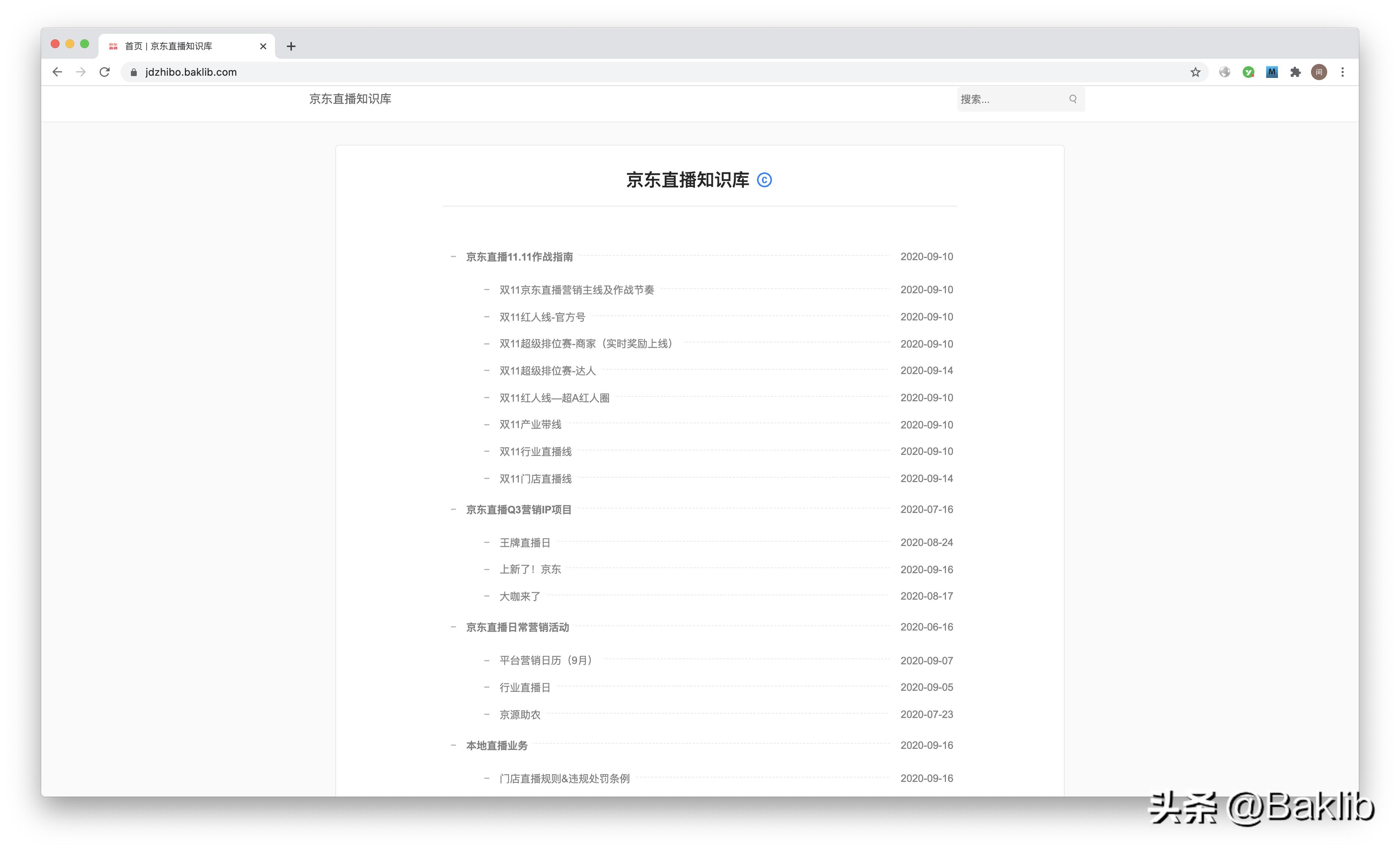
Task: Open the extensions puzzle-piece icon
Action: pos(1296,72)
